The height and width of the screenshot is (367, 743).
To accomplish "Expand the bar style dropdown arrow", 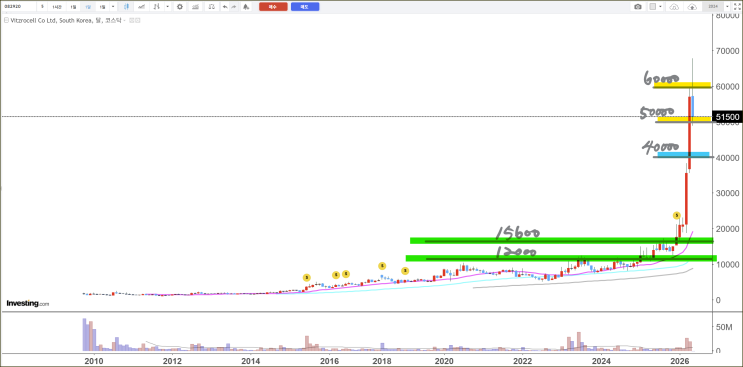I will (167, 7).
